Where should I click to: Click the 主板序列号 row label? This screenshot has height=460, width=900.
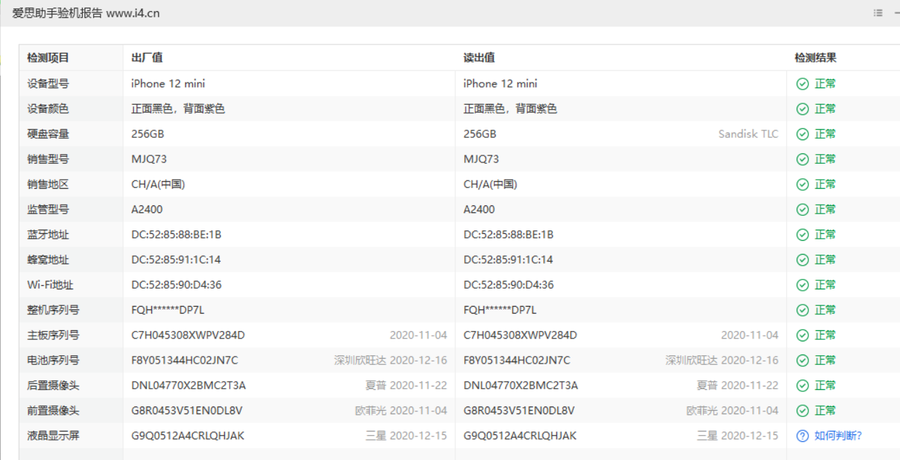pyautogui.click(x=53, y=335)
